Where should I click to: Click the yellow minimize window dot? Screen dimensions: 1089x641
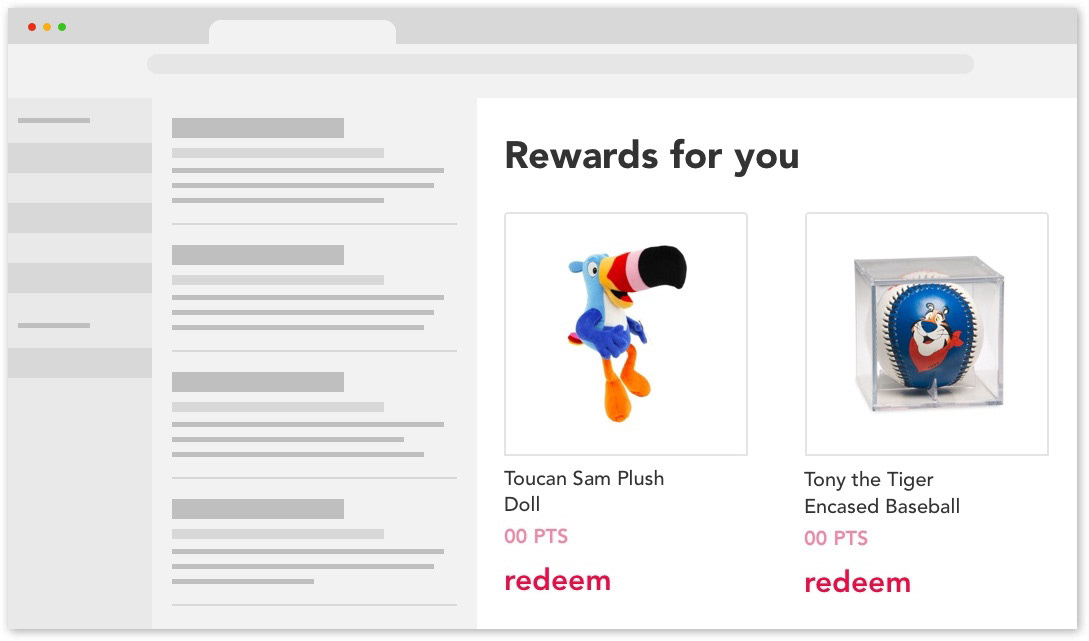click(47, 27)
